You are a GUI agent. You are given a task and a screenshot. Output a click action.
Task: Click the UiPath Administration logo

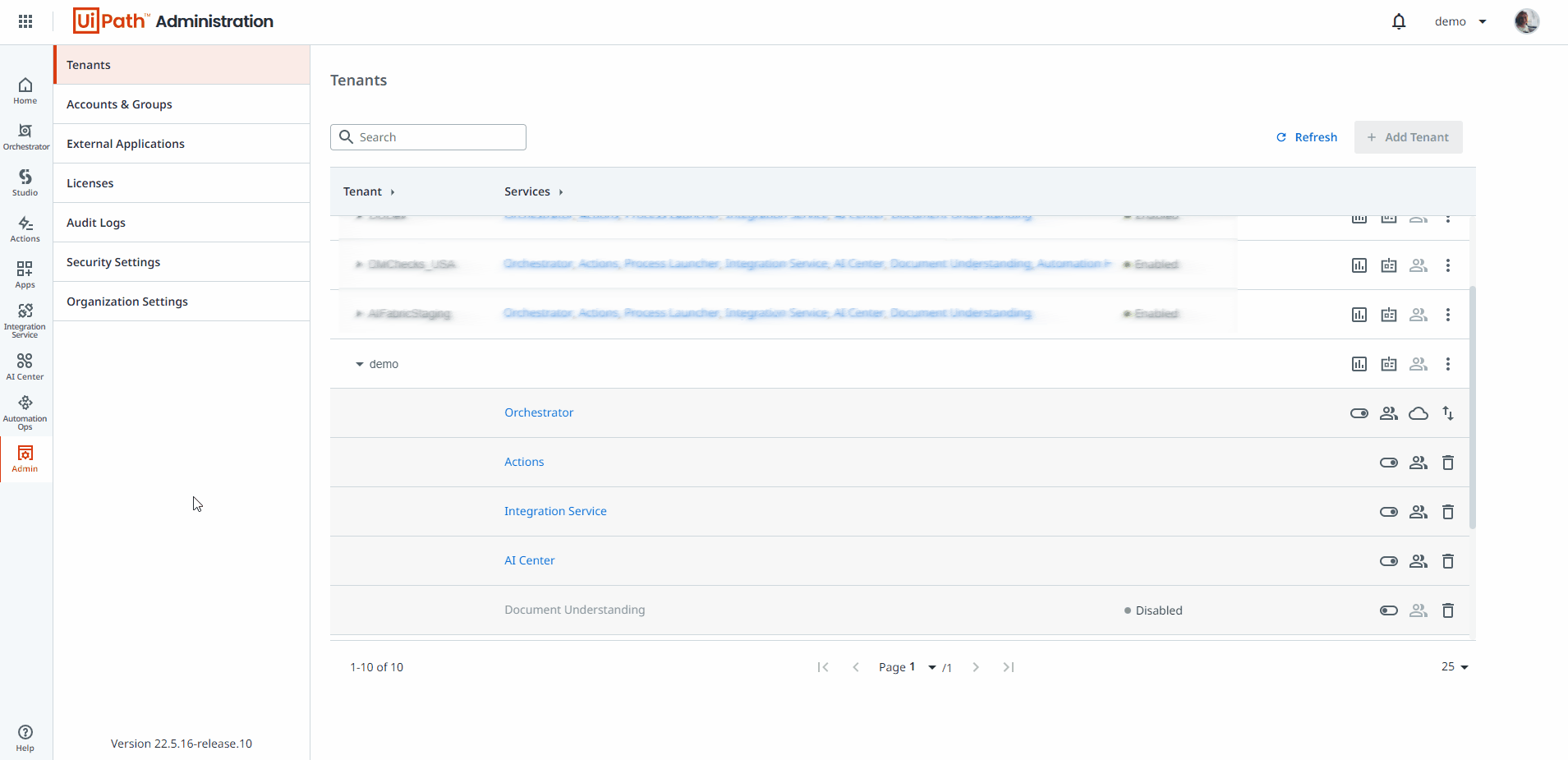tap(173, 21)
